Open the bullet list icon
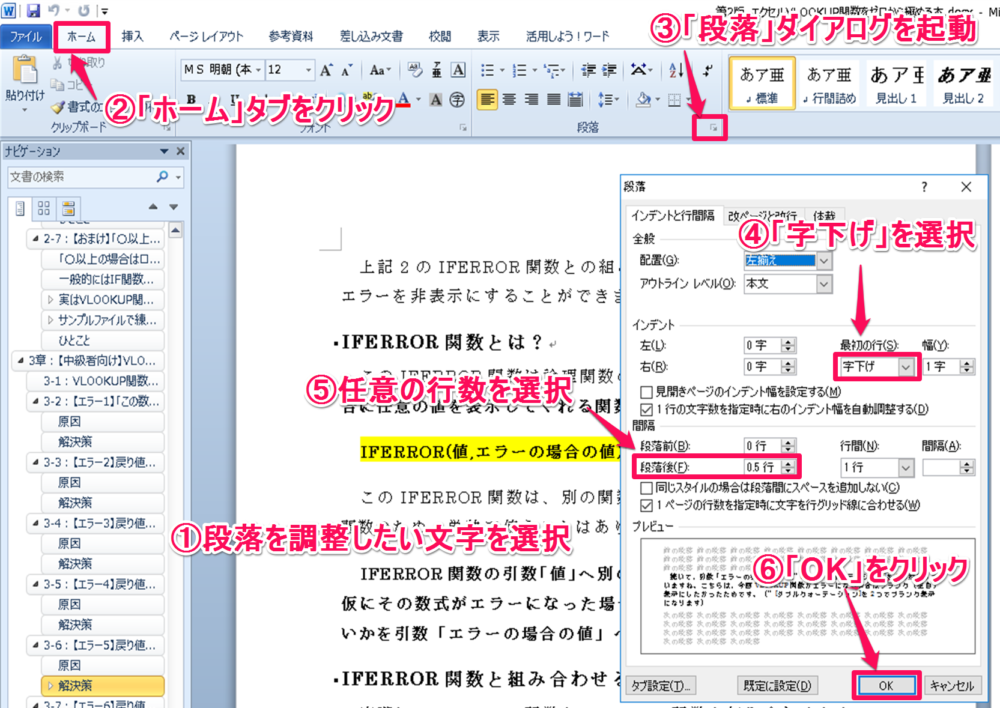This screenshot has height=708, width=1000. [487, 70]
